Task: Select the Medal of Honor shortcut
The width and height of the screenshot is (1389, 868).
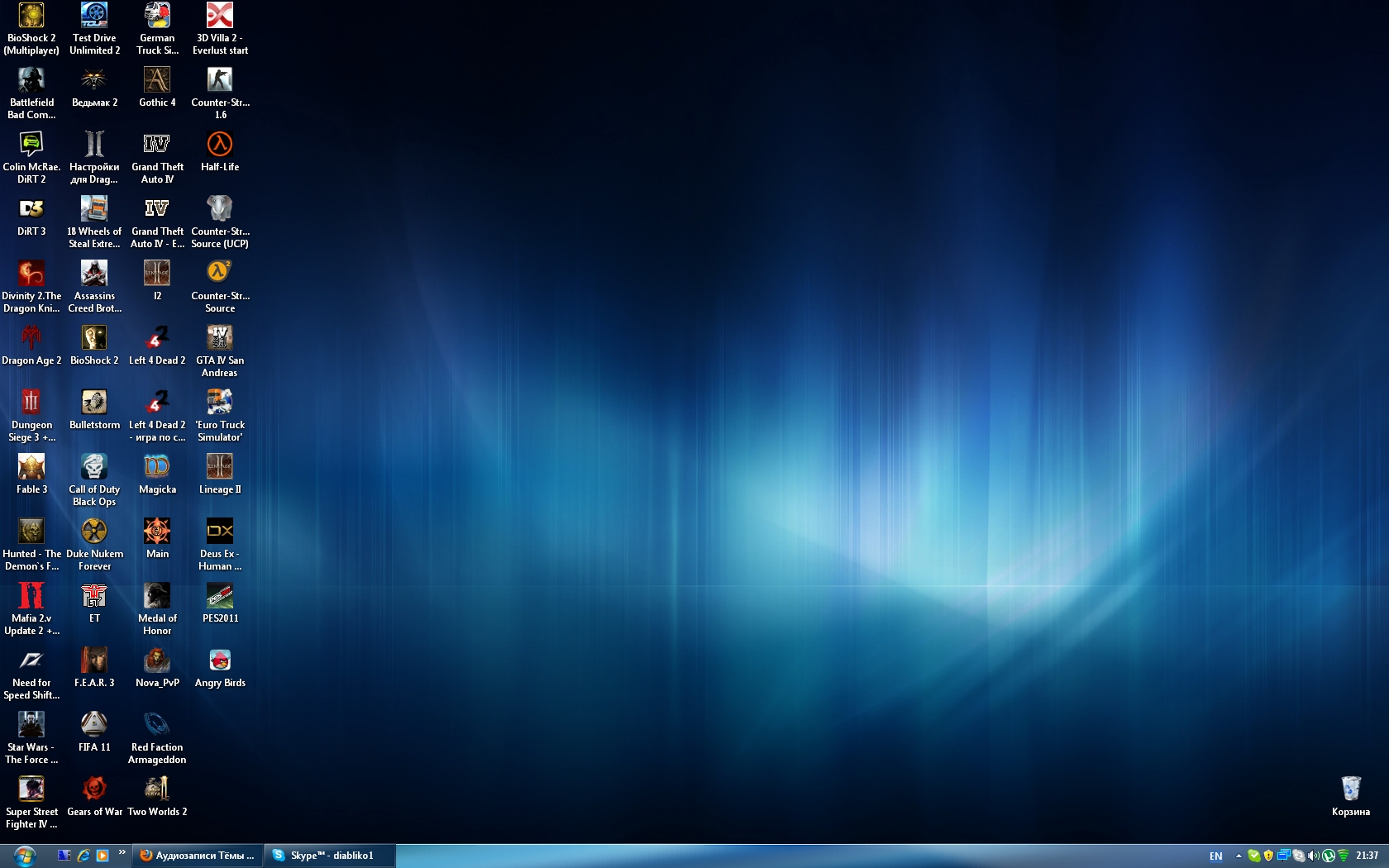Action: 157,609
